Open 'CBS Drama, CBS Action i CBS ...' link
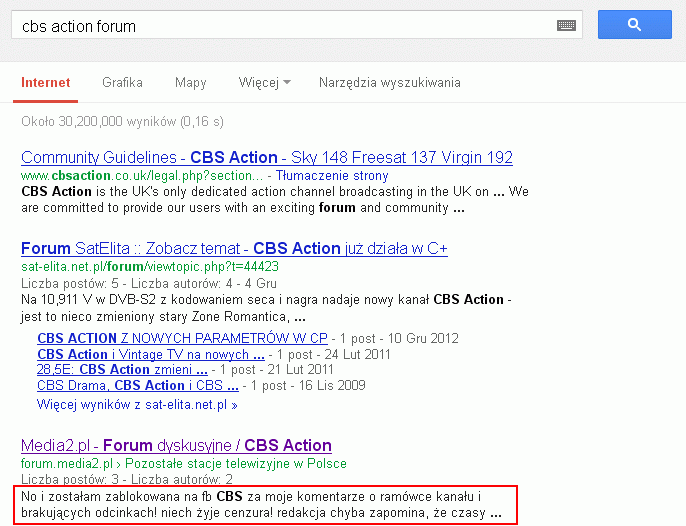The width and height of the screenshot is (686, 526). (x=138, y=386)
